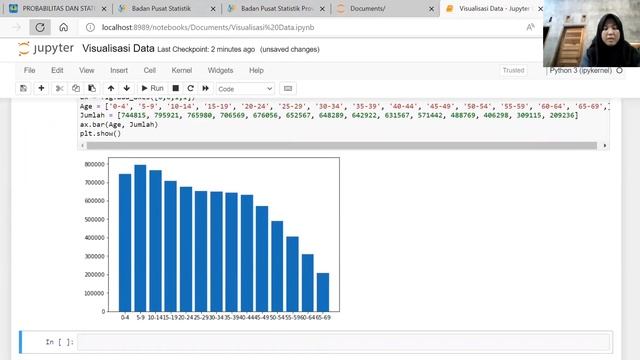Move selected cell up arrow
Screen dimensions: 640x360
point(111,88)
